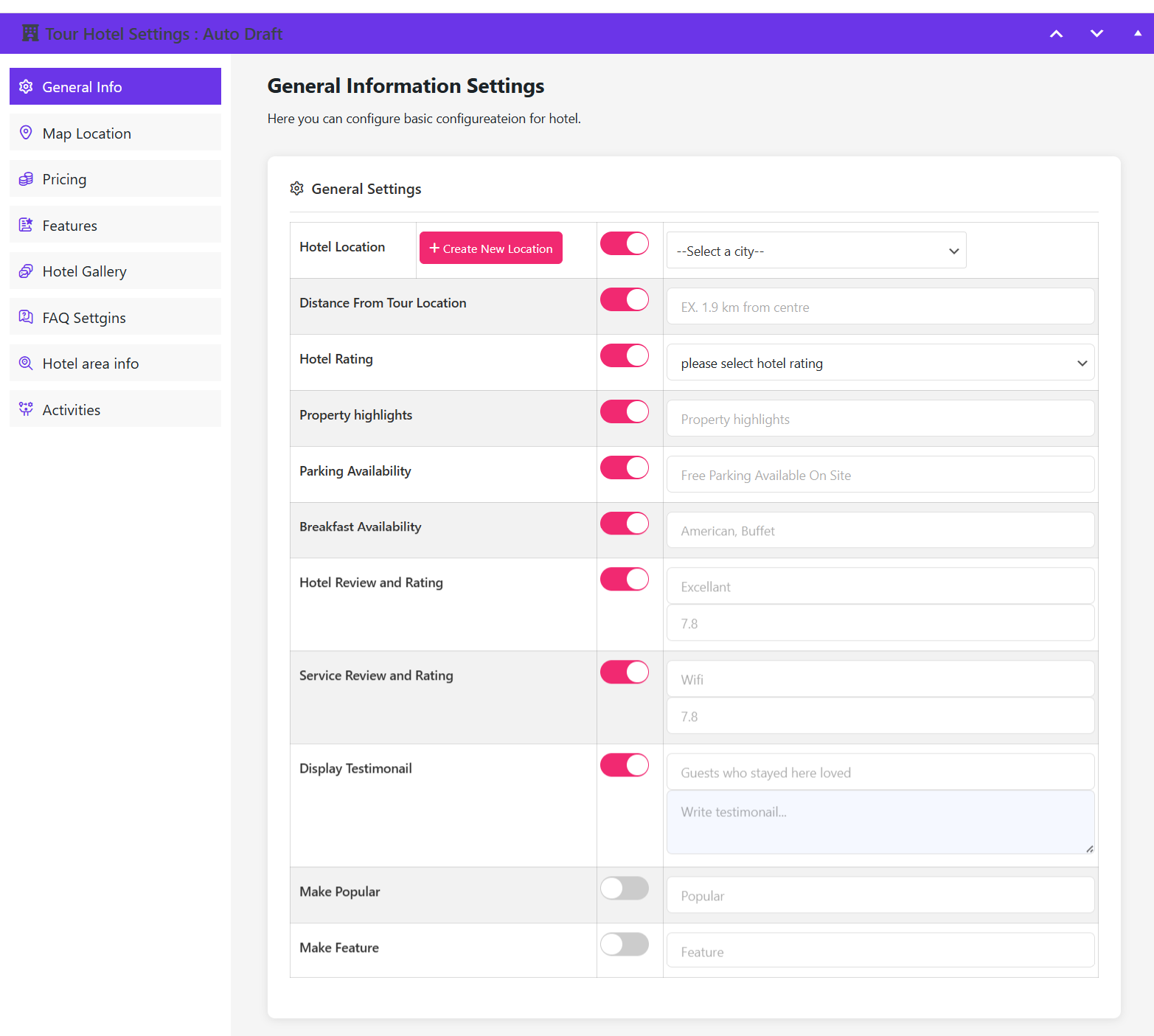Click the Pricing coins icon

(x=26, y=179)
